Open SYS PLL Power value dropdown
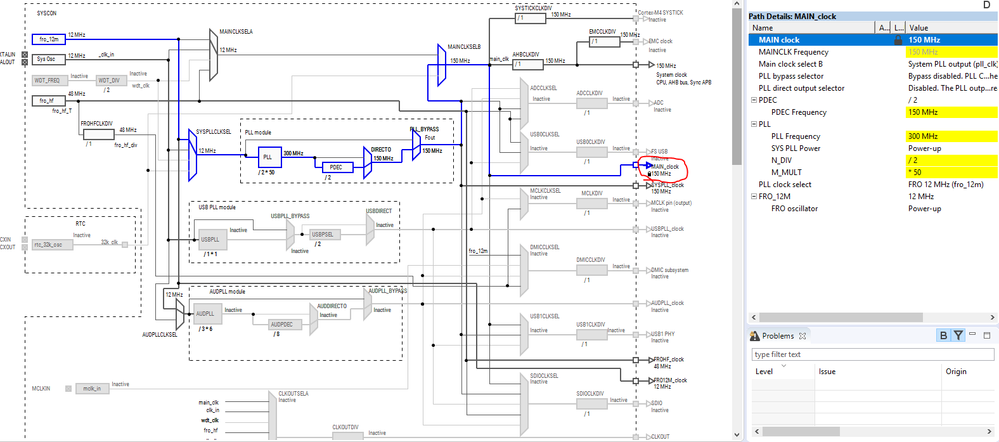This screenshot has height=442, width=999. pyautogui.click(x=952, y=148)
